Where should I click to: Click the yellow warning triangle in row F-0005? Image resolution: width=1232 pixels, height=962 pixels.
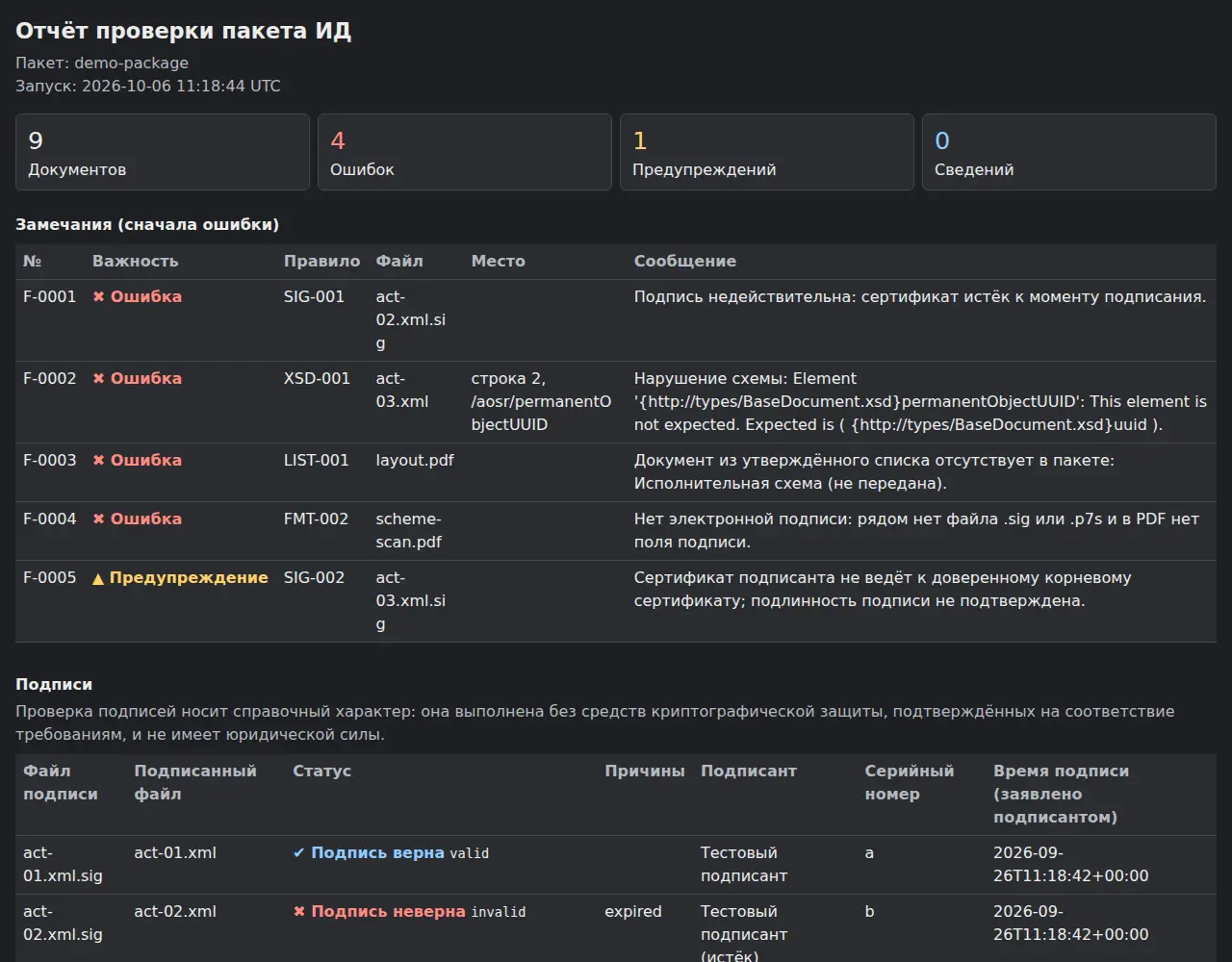[x=98, y=578]
